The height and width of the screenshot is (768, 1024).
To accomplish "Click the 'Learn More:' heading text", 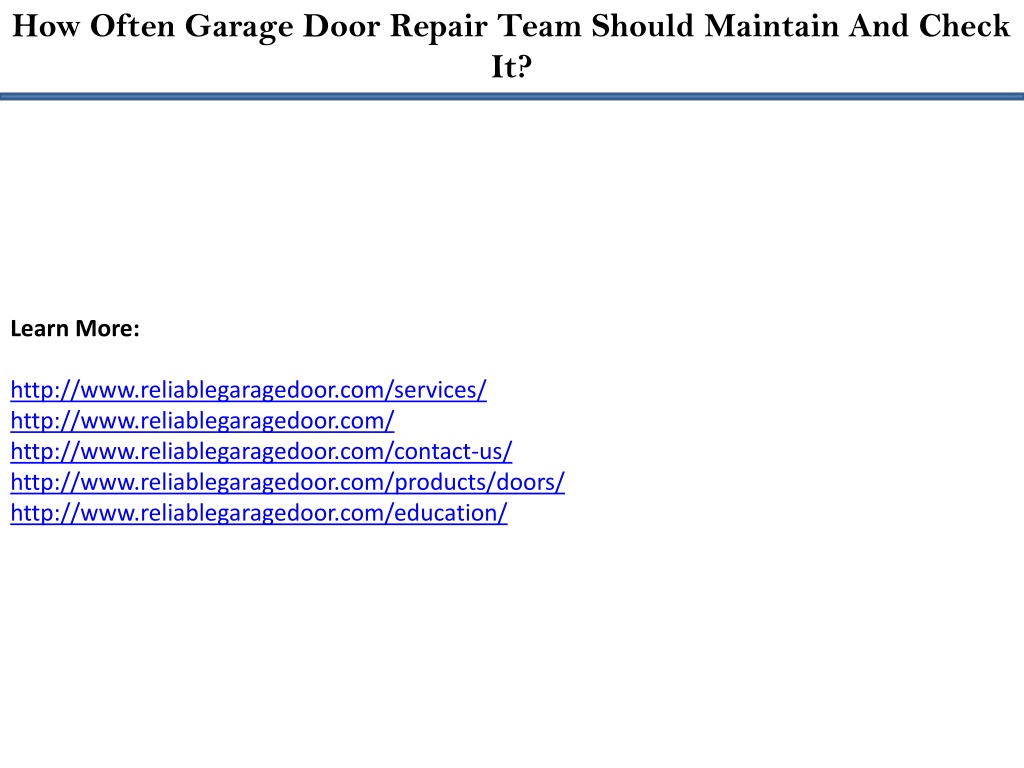I will coord(75,328).
